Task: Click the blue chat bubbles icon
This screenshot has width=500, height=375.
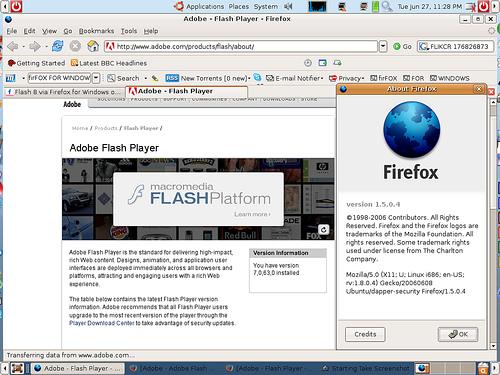Action: click(257, 78)
